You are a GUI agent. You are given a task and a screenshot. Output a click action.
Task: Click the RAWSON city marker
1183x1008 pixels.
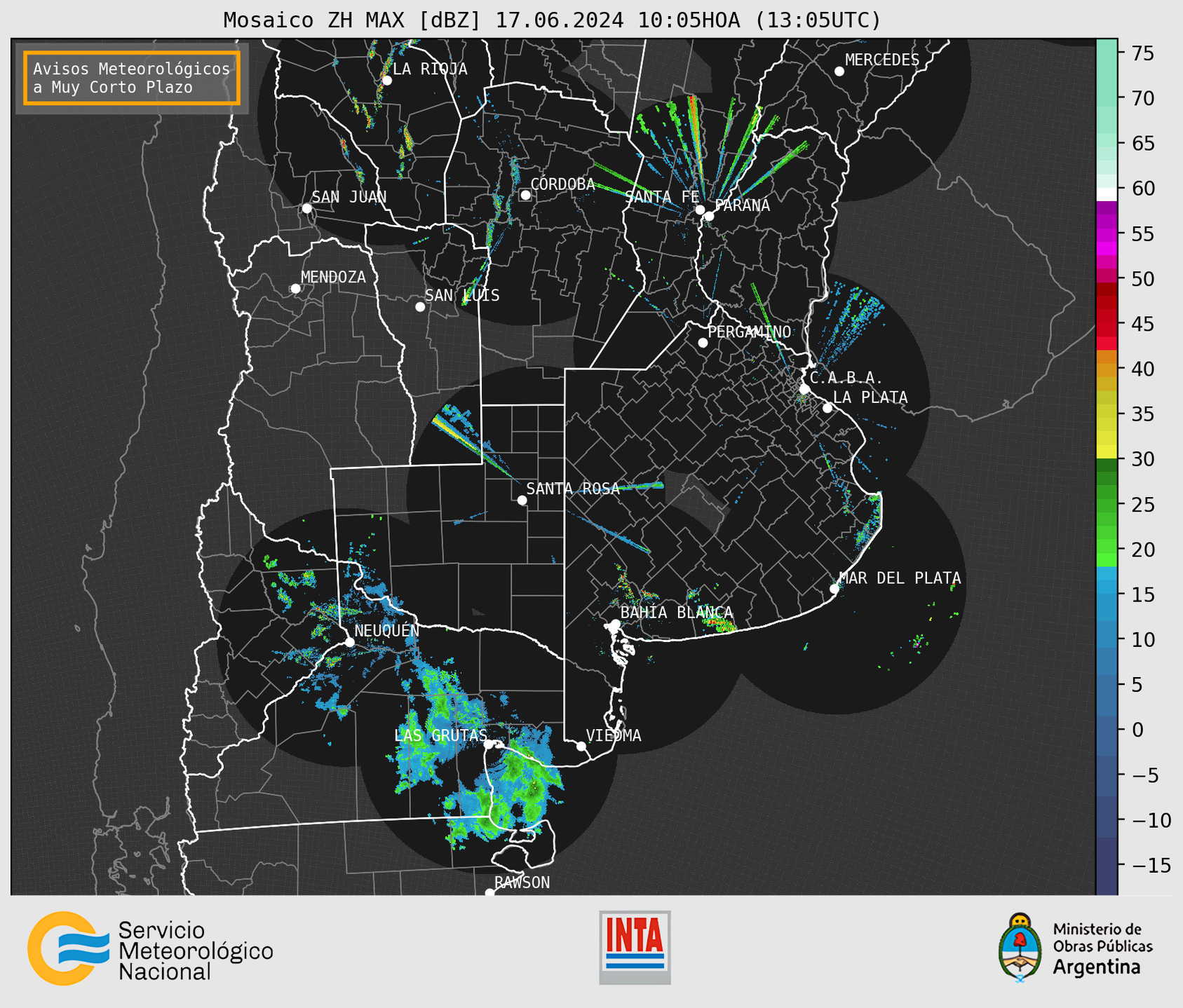click(489, 893)
